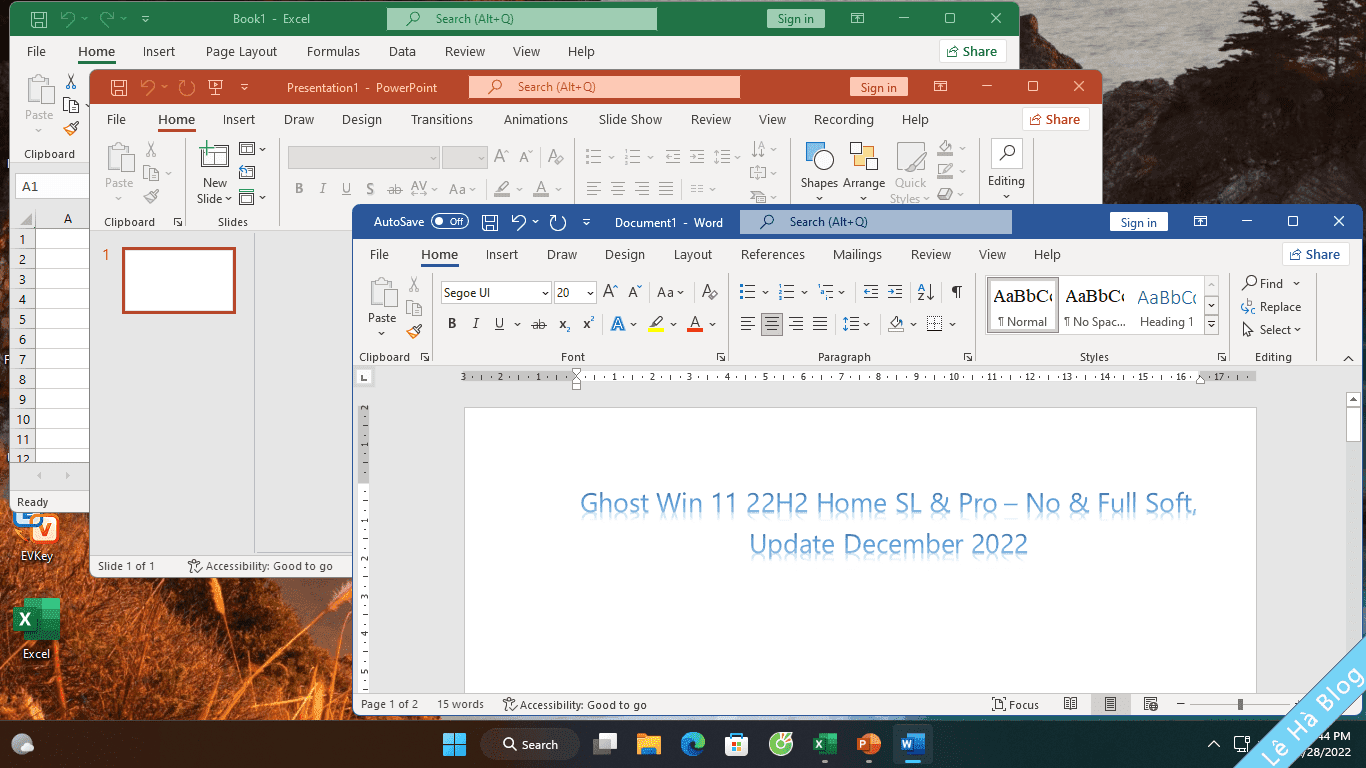
Task: Click Sign in button in Word title bar
Action: pyautogui.click(x=1138, y=223)
